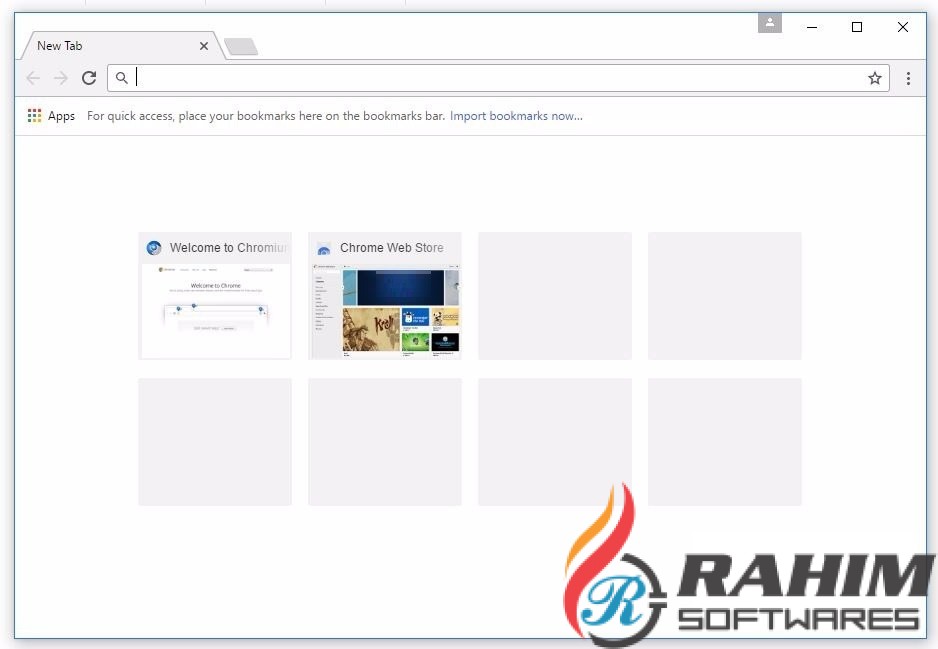Reload the current page
This screenshot has width=938, height=649.
pos(89,78)
